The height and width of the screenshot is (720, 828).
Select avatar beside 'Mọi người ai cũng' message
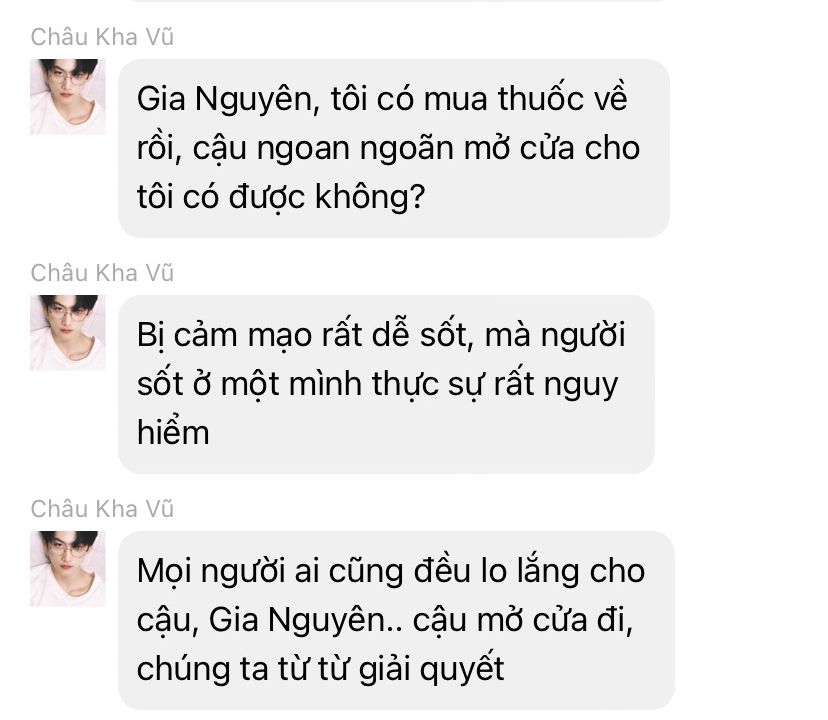coord(68,569)
